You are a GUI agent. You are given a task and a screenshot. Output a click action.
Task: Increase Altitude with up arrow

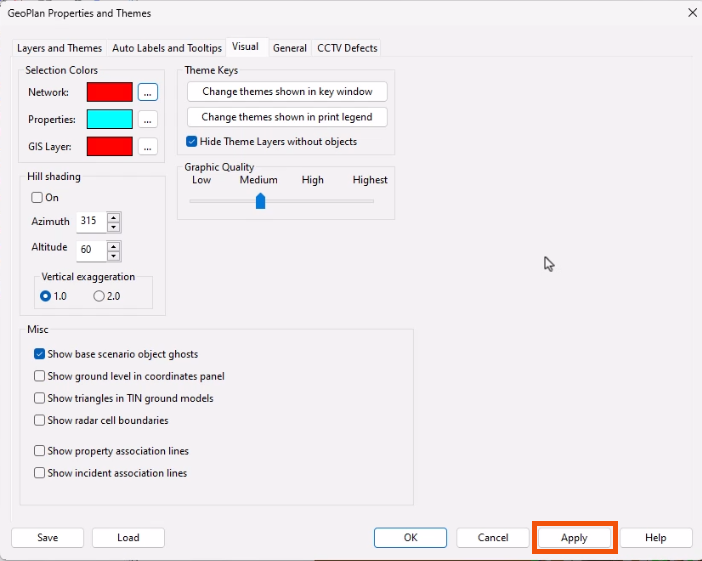tap(114, 246)
